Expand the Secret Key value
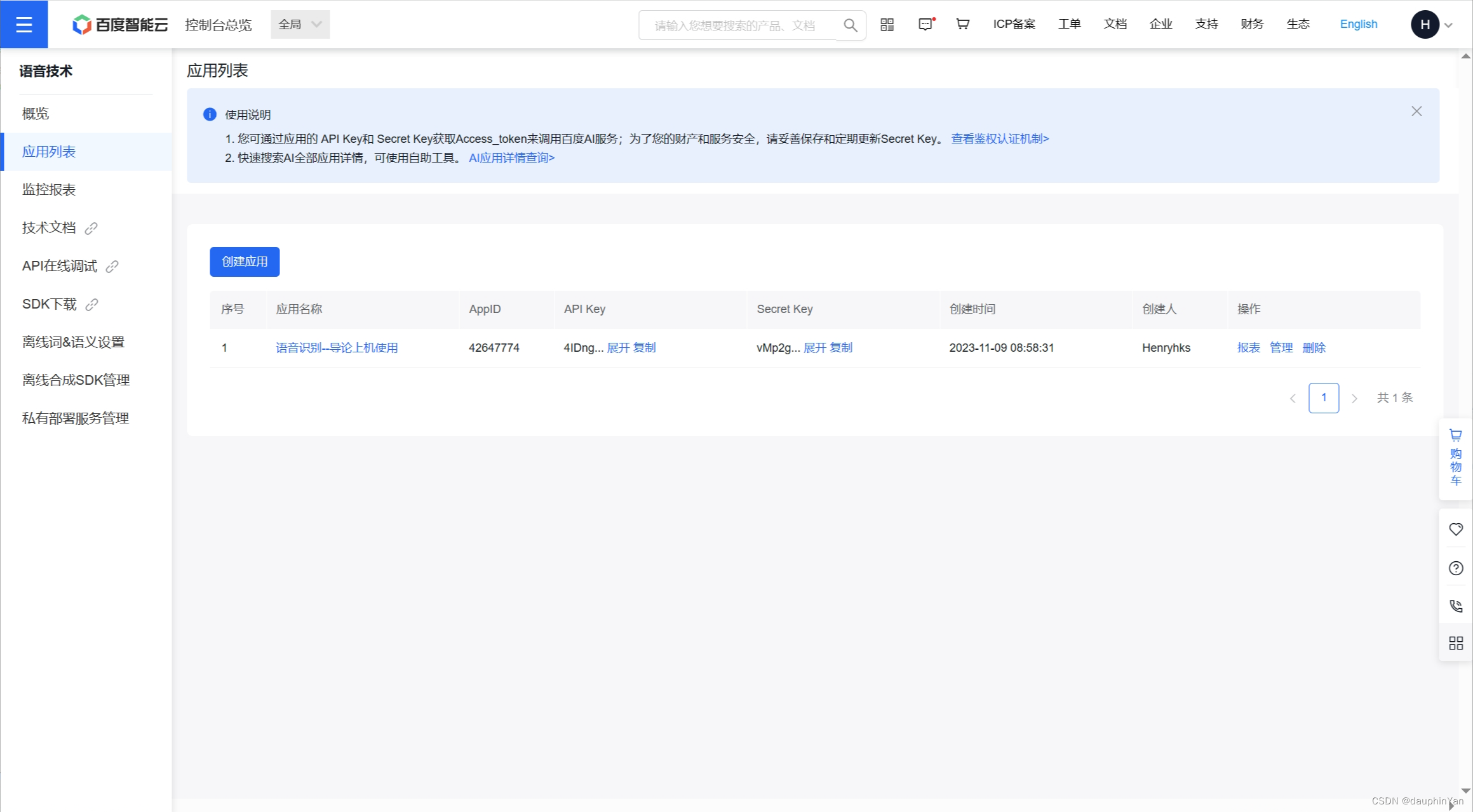Image resolution: width=1473 pixels, height=812 pixels. 815,347
